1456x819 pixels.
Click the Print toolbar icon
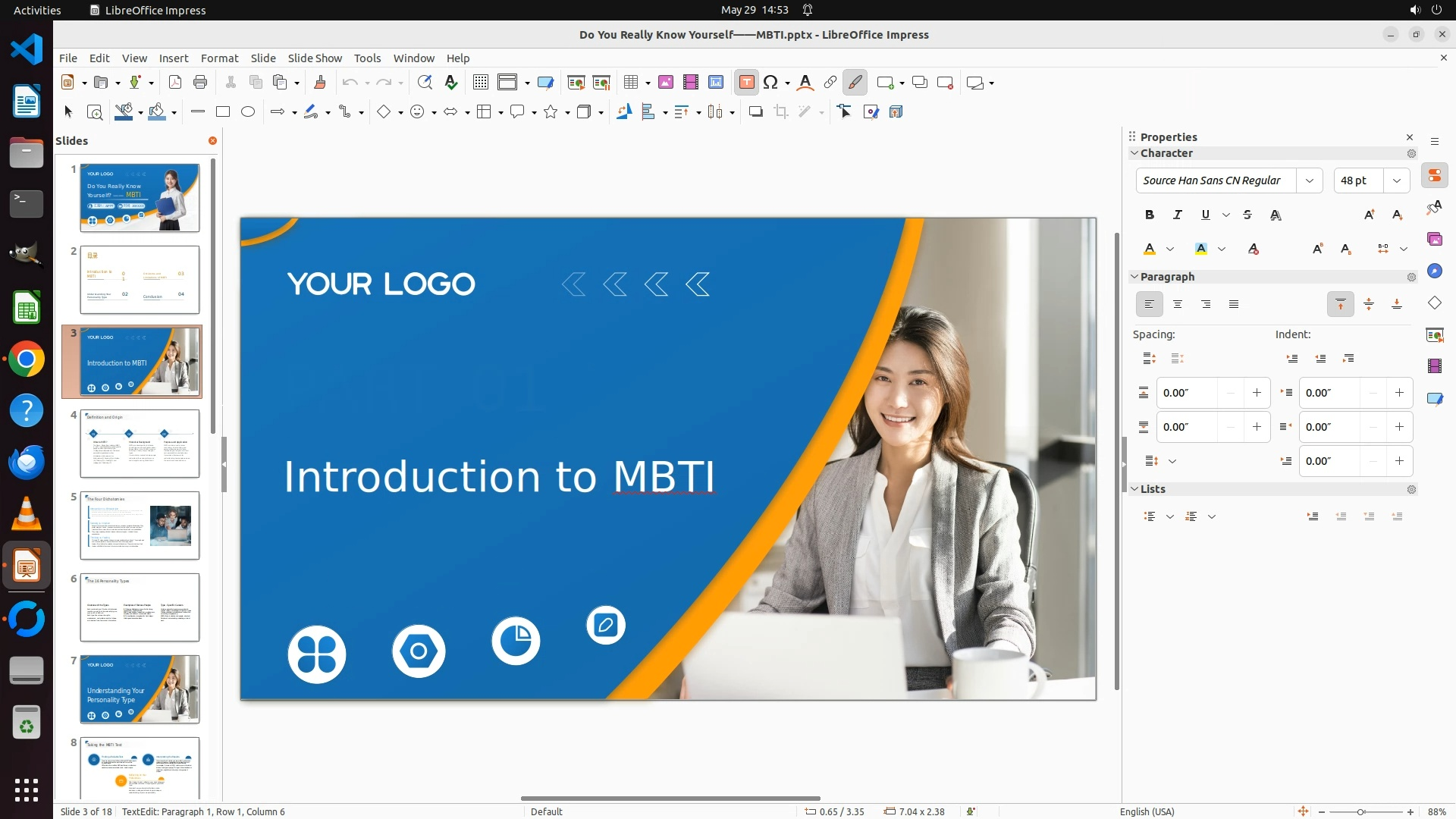pos(200,83)
